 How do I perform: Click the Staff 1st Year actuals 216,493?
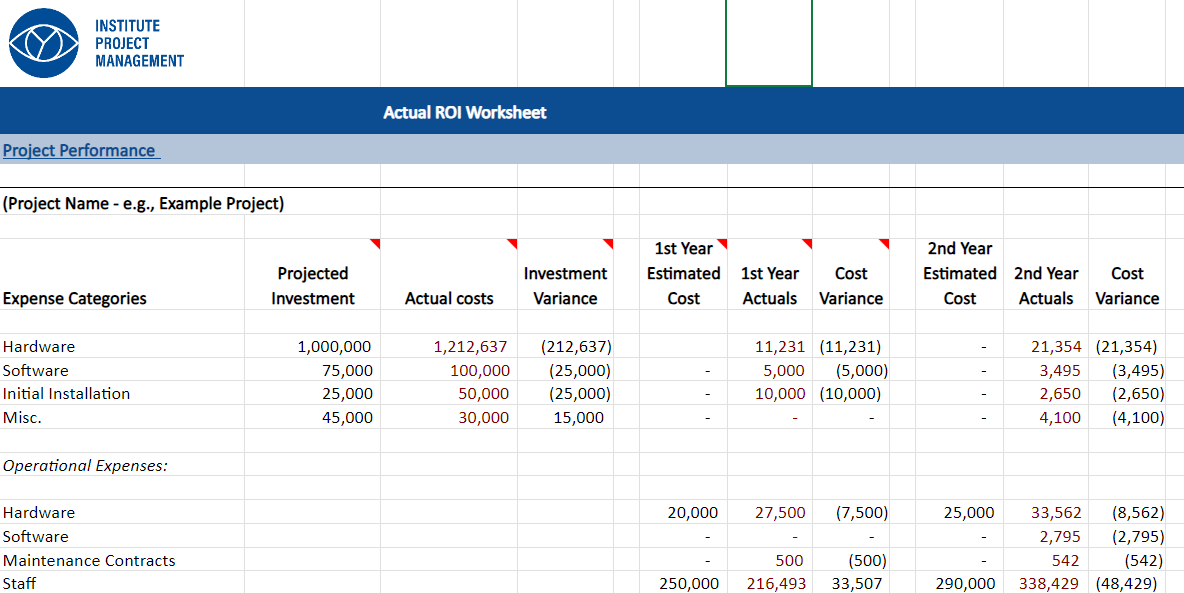(x=776, y=584)
